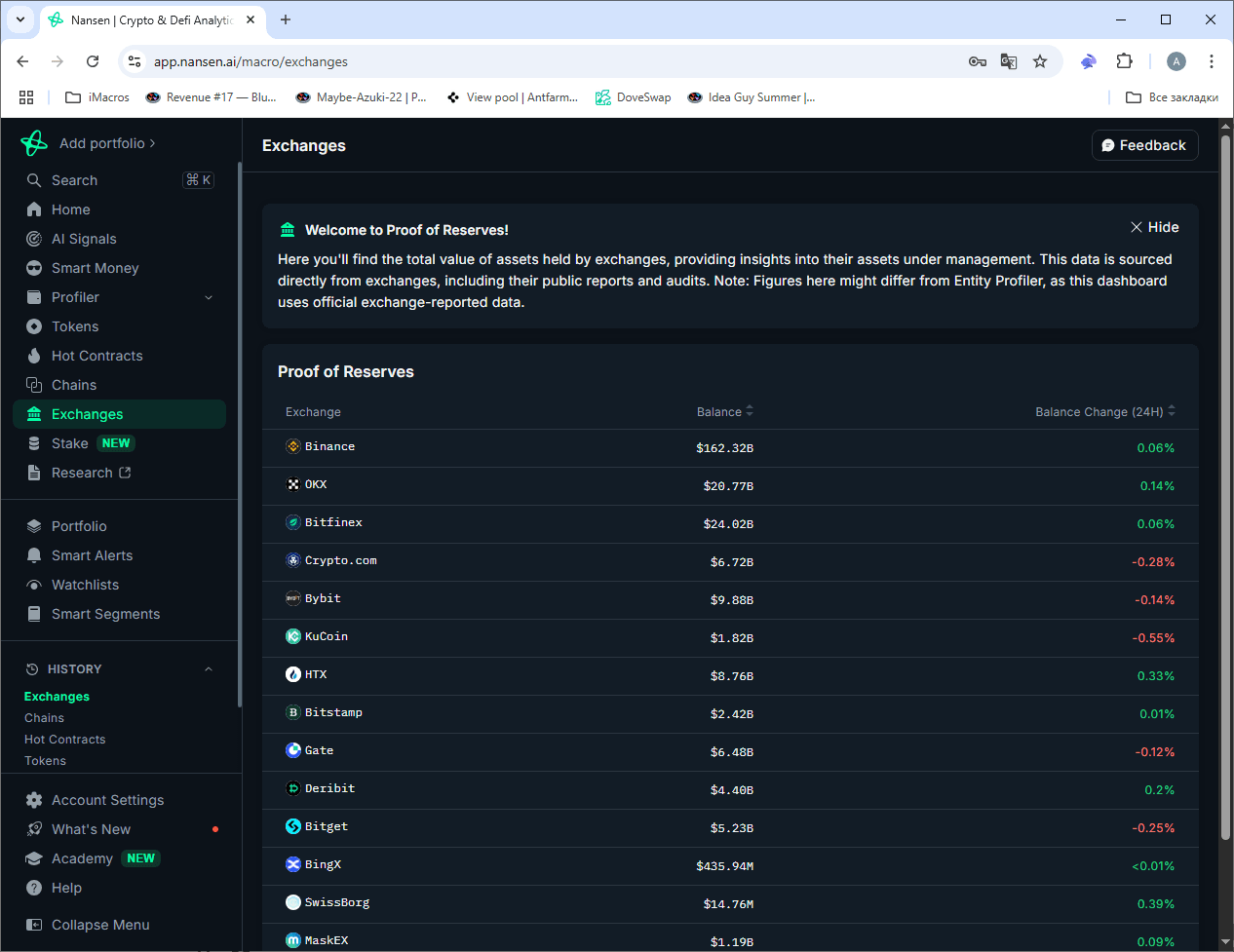
Task: Bookmark this page with the star icon
Action: 1040,61
